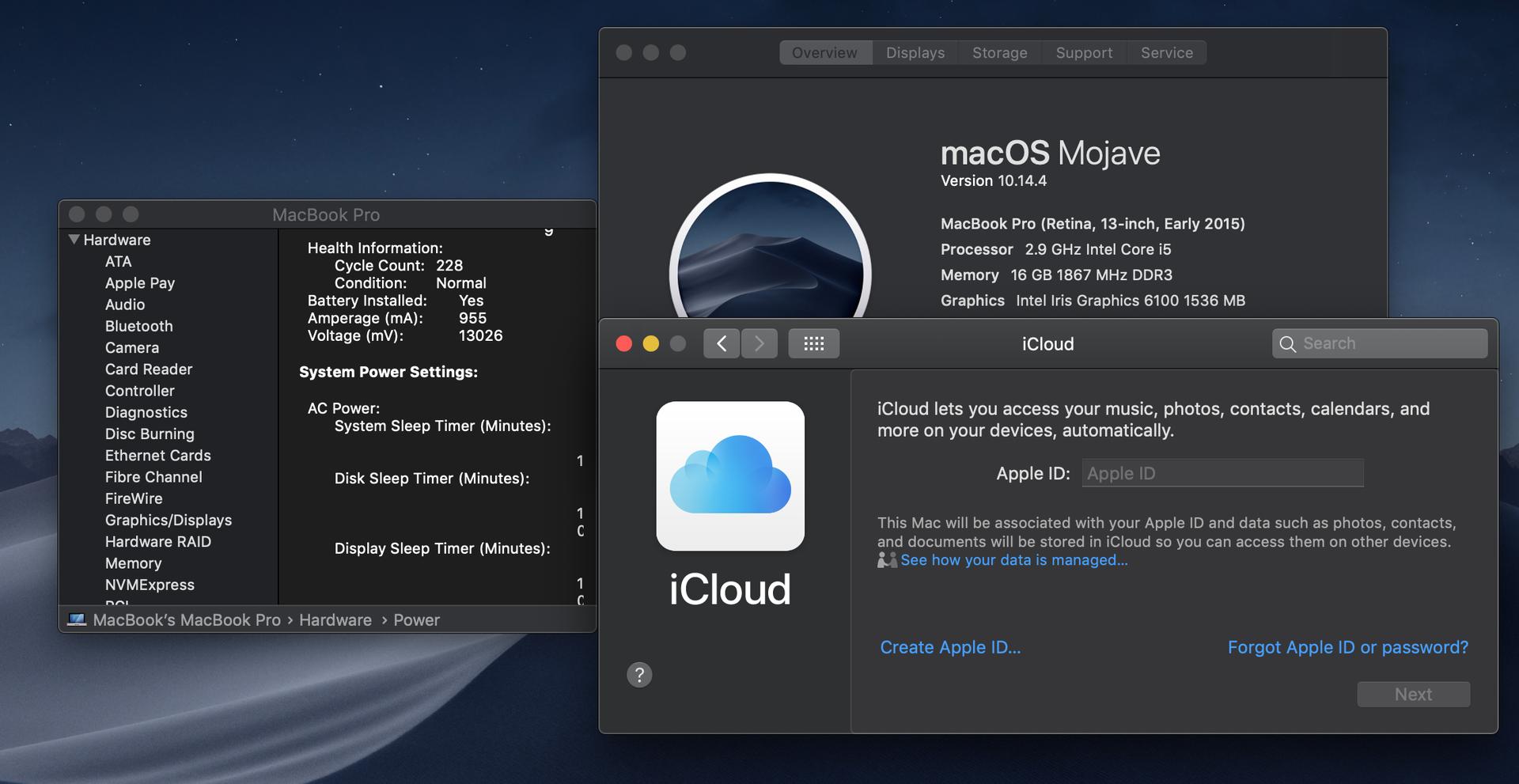Click the Intel Iris Graphics 6100 line
This screenshot has height=784, width=1519.
click(x=1093, y=301)
